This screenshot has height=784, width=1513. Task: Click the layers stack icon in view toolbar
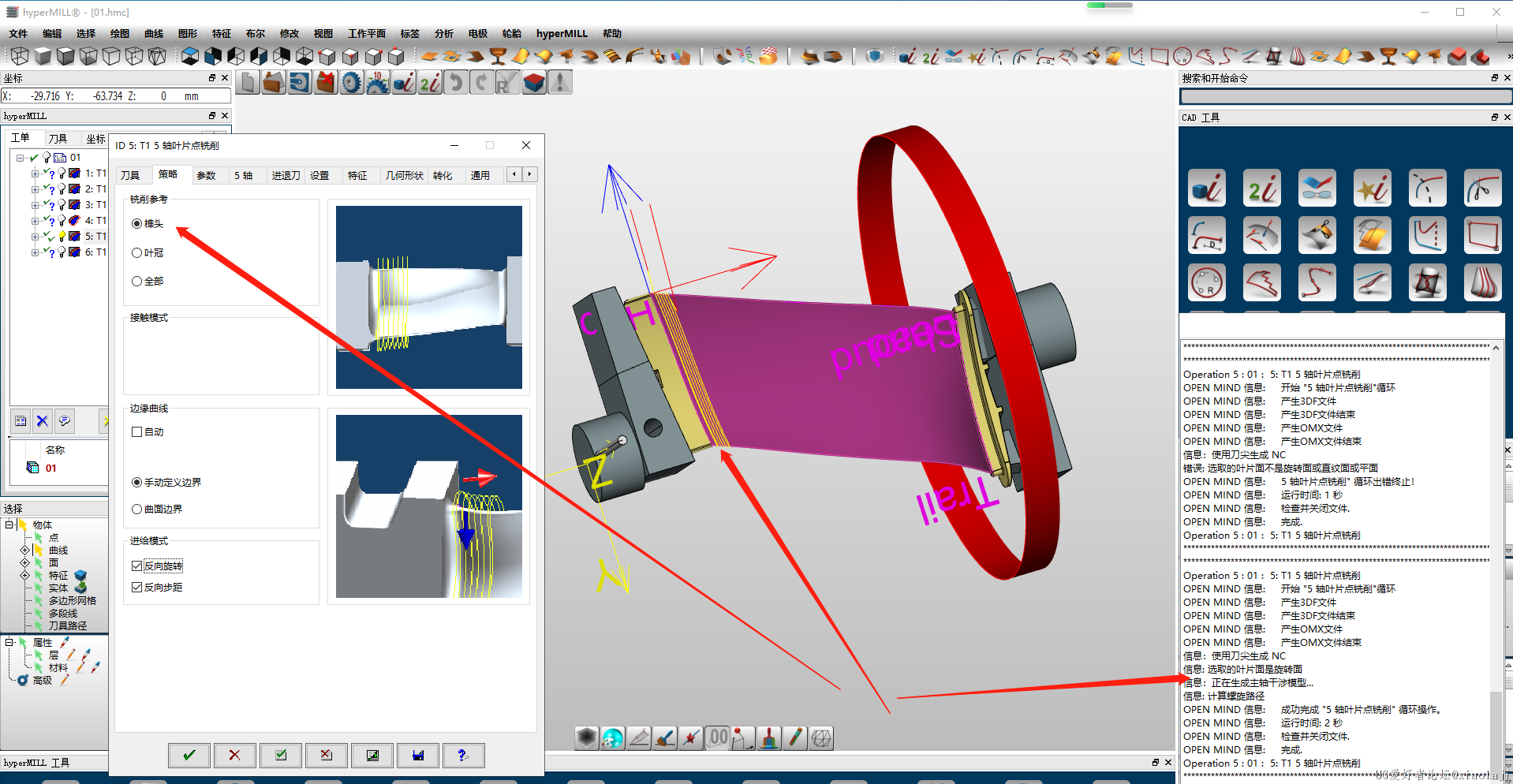tap(586, 737)
